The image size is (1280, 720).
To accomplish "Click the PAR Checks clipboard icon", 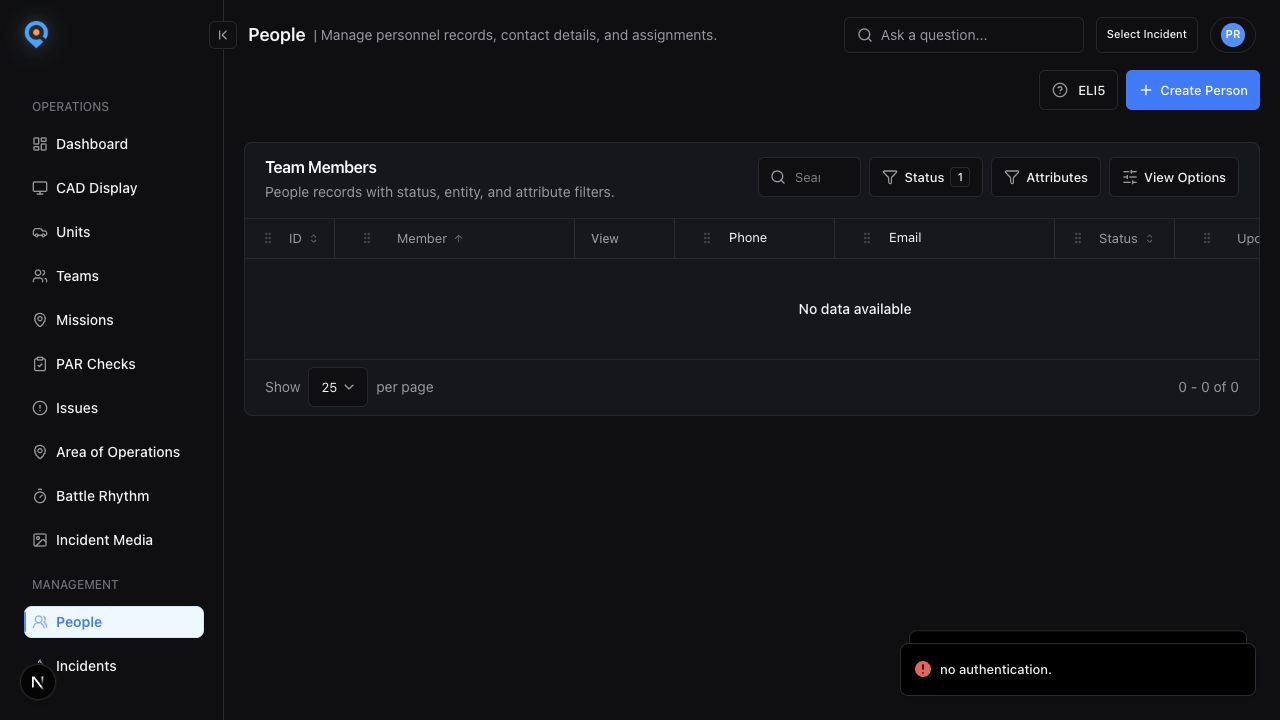I will point(40,364).
